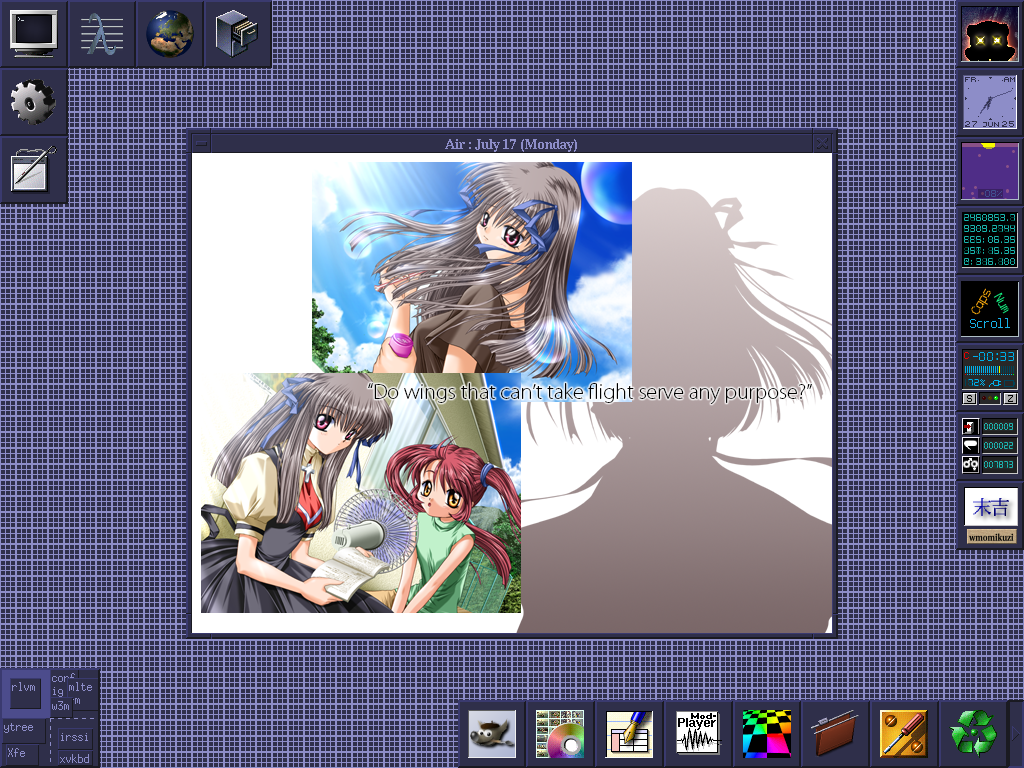Click the battery 72% status display

[990, 370]
